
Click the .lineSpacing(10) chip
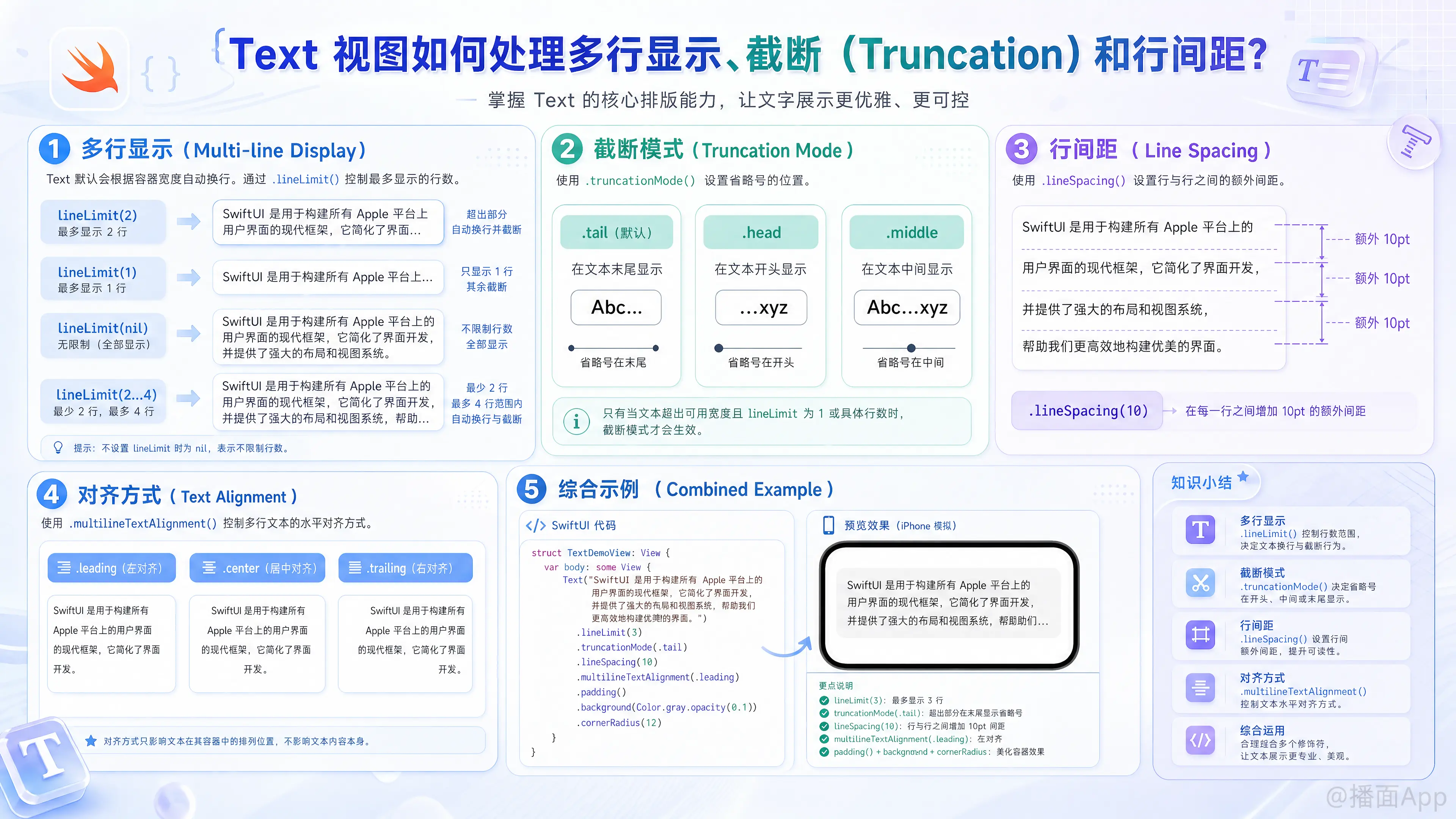coord(1087,411)
